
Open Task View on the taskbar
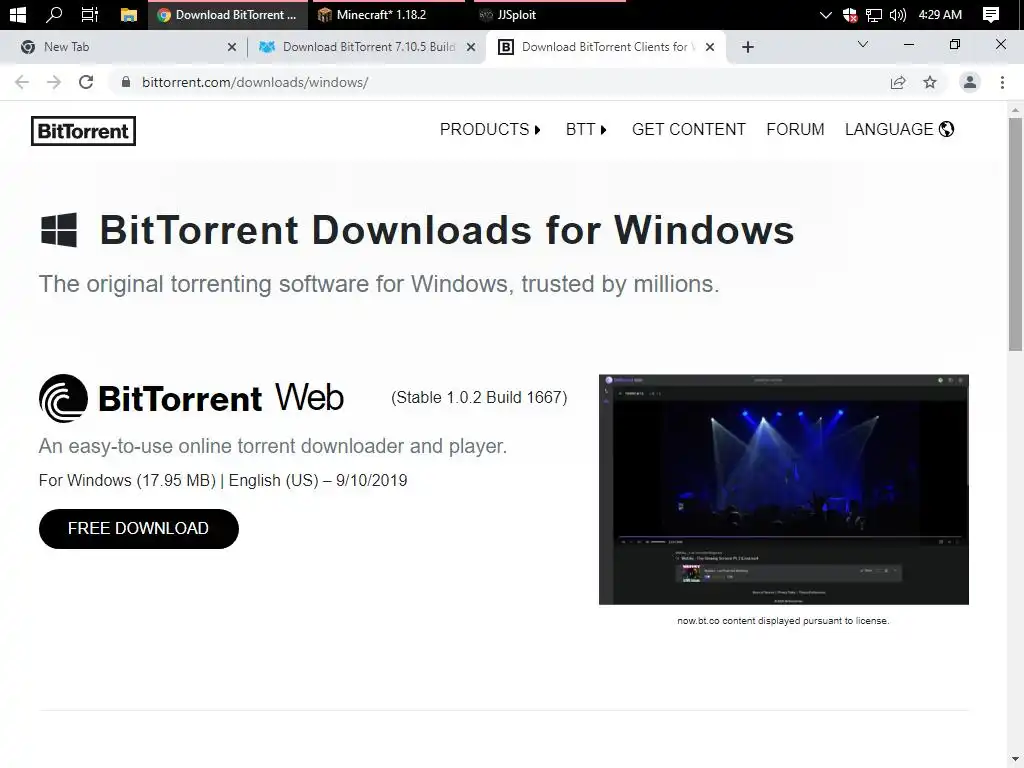click(89, 14)
